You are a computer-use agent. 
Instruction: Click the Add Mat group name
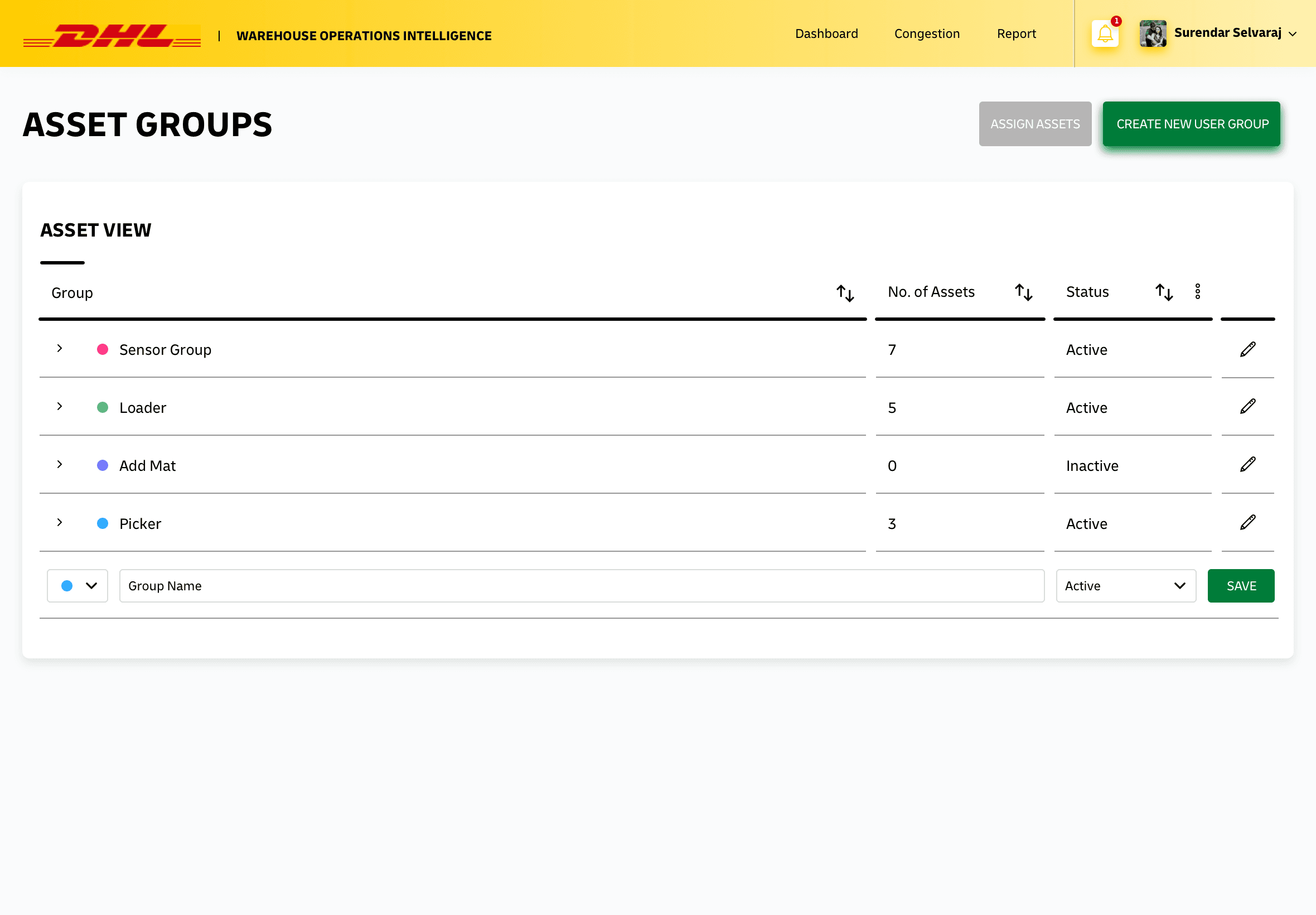[x=147, y=465]
